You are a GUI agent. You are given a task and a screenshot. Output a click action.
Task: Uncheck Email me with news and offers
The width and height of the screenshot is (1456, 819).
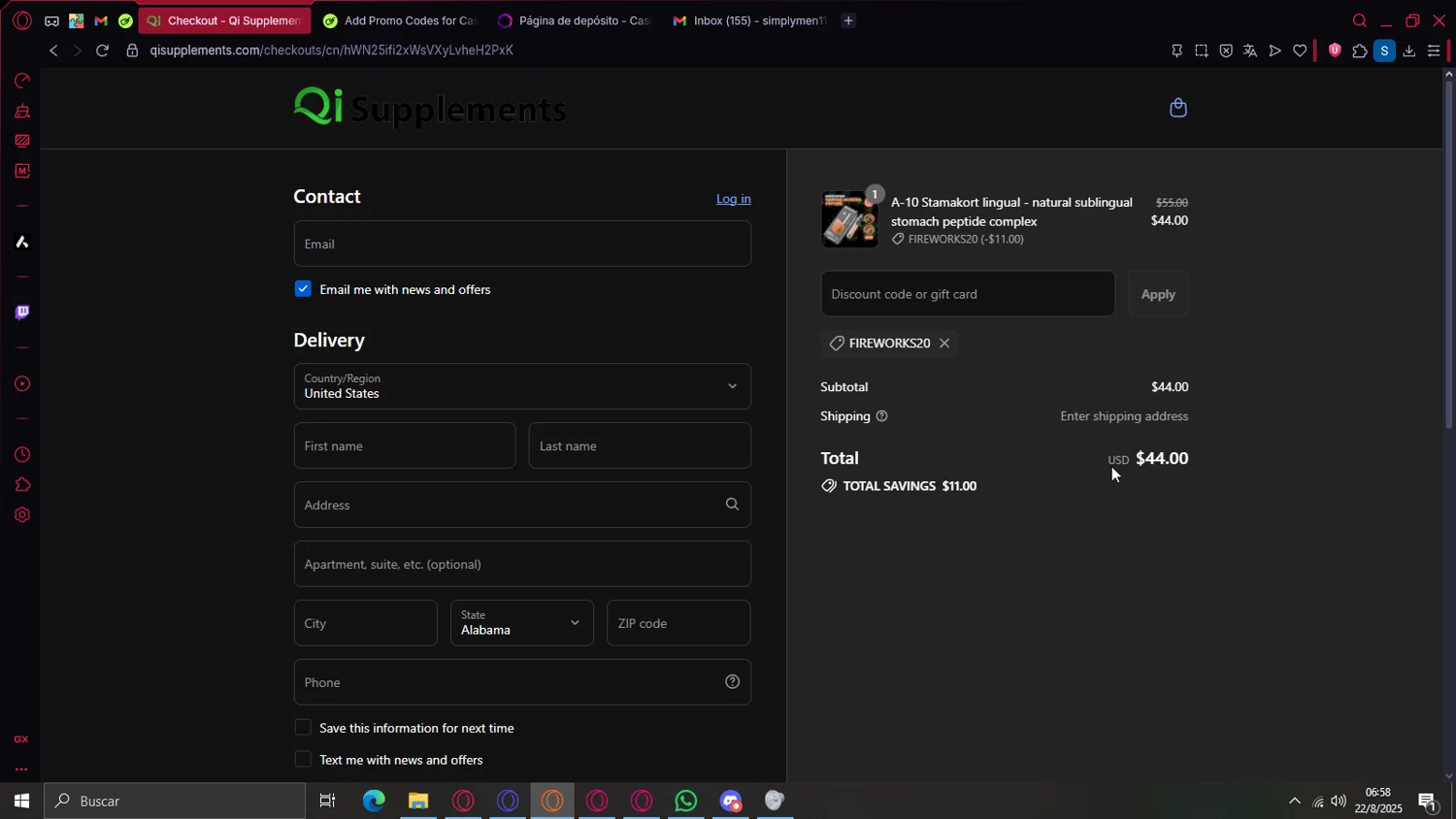(x=303, y=289)
